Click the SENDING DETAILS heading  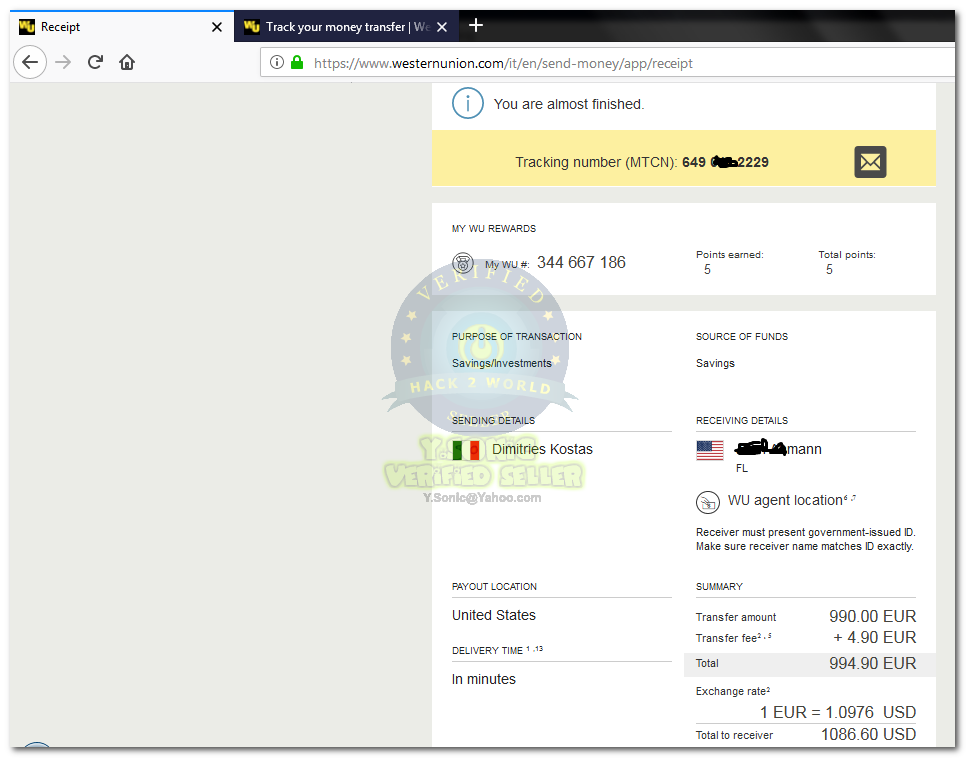(x=493, y=420)
